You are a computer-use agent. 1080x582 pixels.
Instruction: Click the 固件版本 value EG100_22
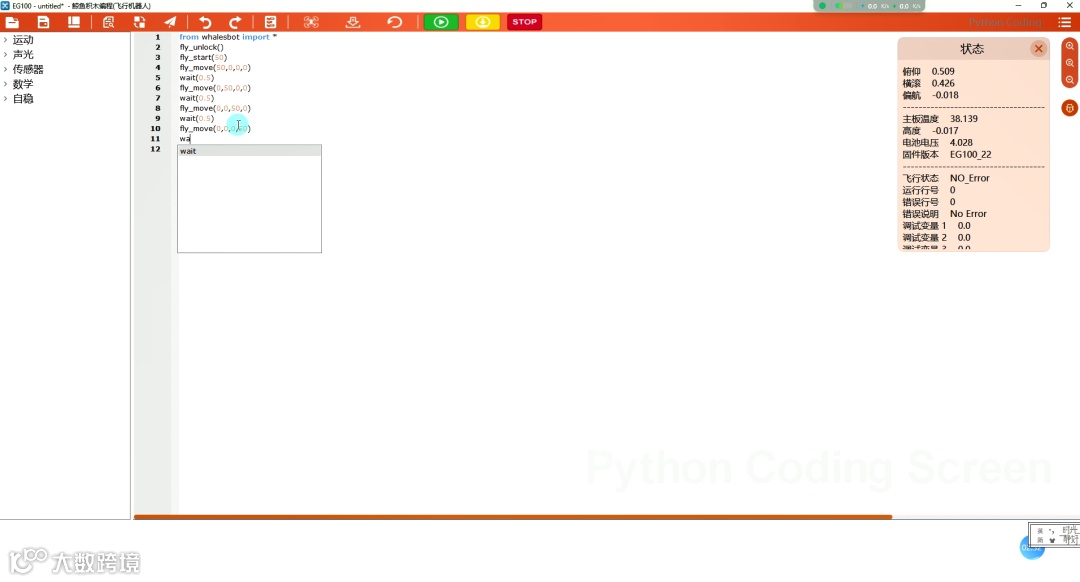coord(970,154)
